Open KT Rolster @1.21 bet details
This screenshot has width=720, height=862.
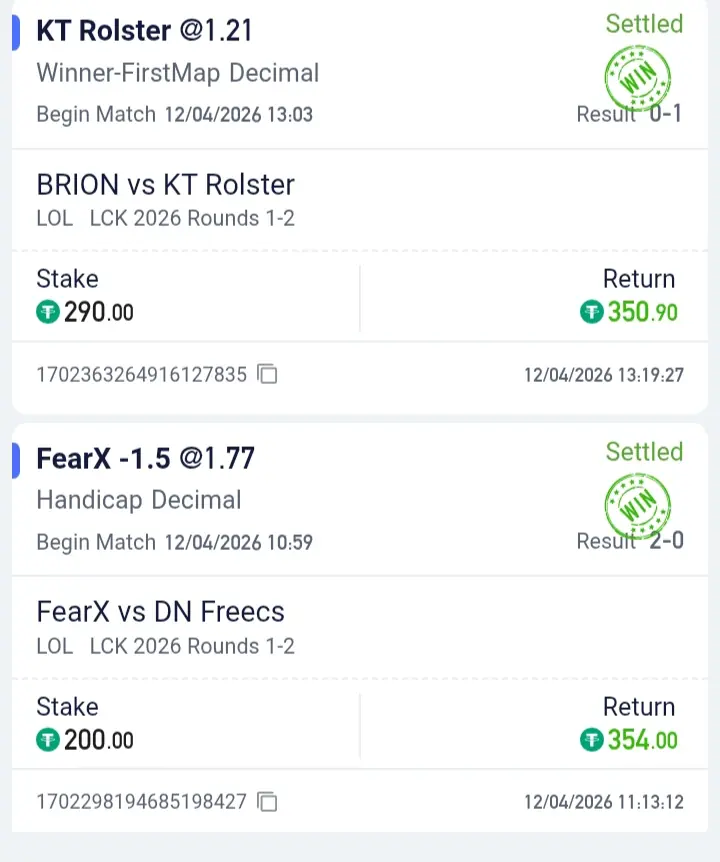pos(144,31)
